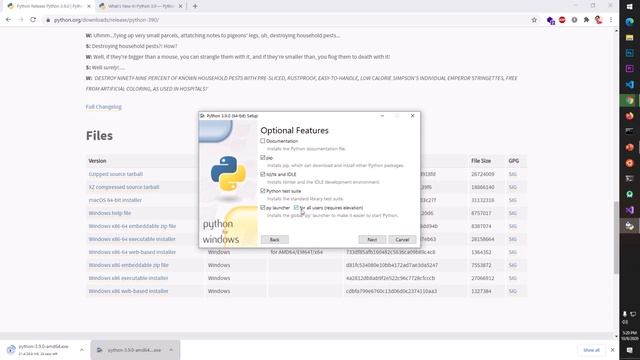Click Cancel in Python Setup dialog
Image resolution: width=640 pixels, height=360 pixels.
coord(402,240)
